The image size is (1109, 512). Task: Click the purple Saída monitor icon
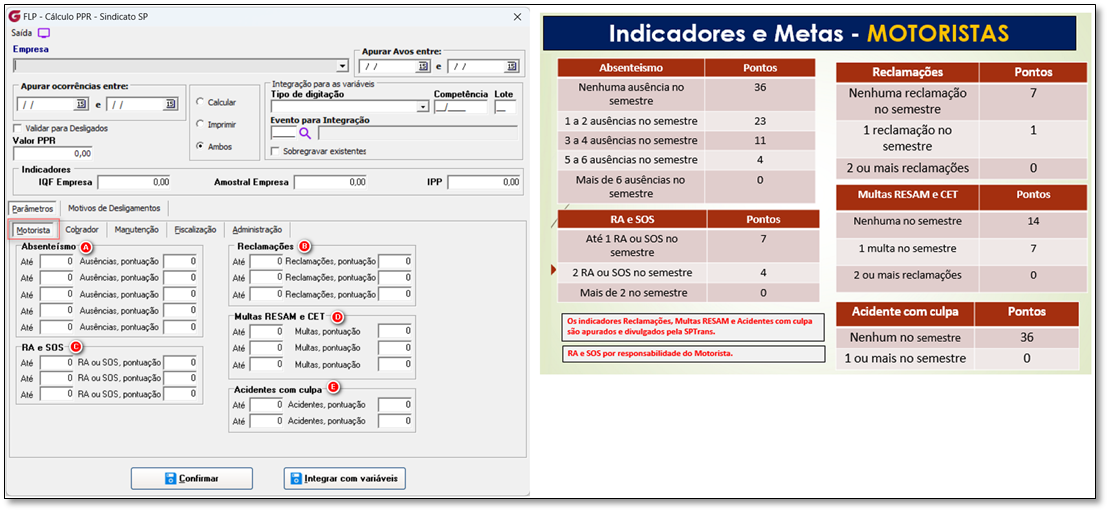44,33
